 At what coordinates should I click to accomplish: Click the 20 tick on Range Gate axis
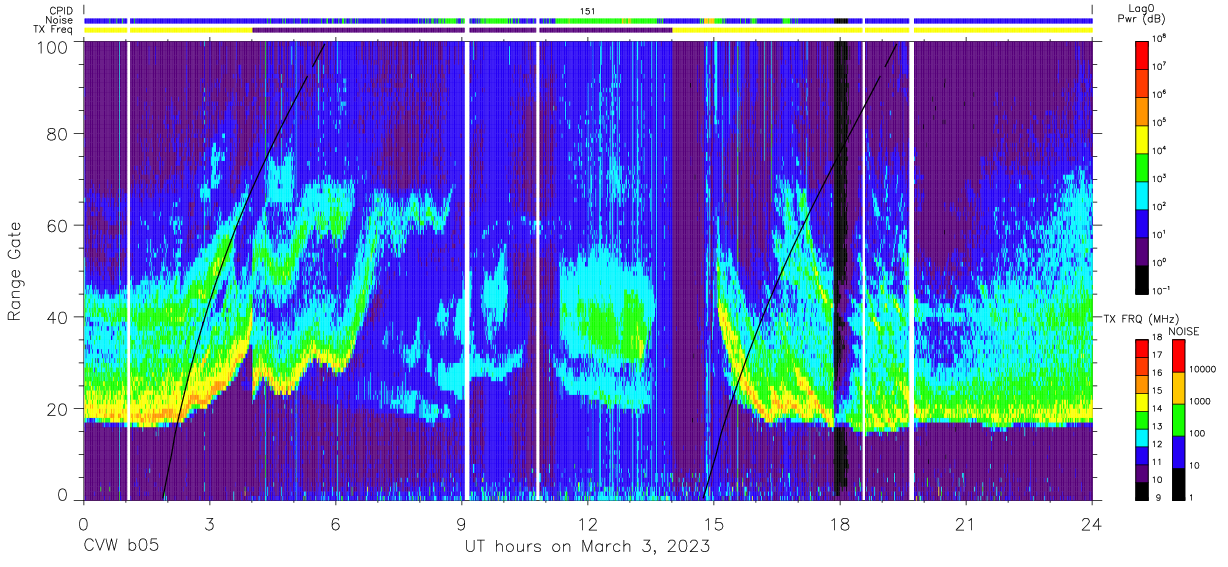point(58,408)
